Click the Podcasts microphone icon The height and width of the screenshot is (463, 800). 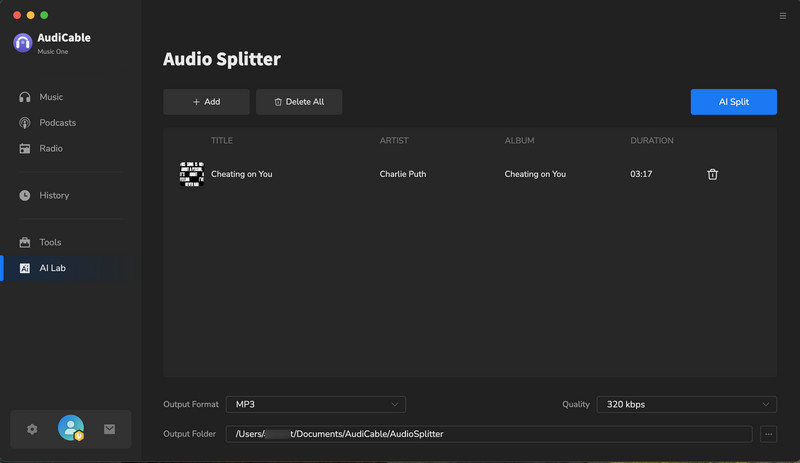point(24,123)
